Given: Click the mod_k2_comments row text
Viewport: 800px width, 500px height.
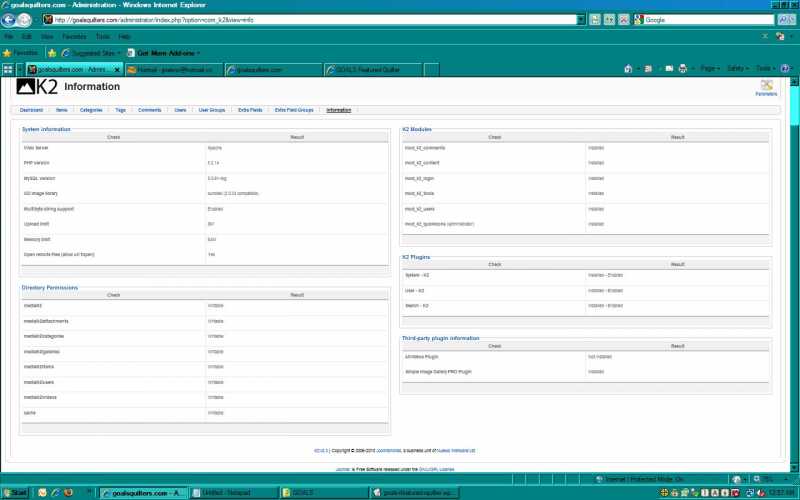Looking at the screenshot, I should (425, 148).
